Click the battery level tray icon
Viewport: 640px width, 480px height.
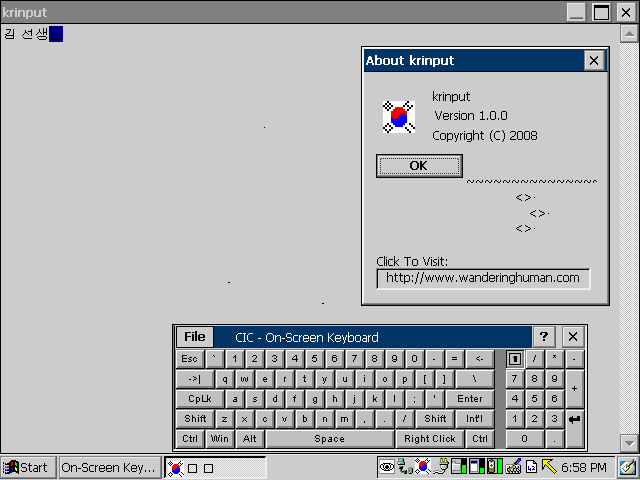(495, 467)
